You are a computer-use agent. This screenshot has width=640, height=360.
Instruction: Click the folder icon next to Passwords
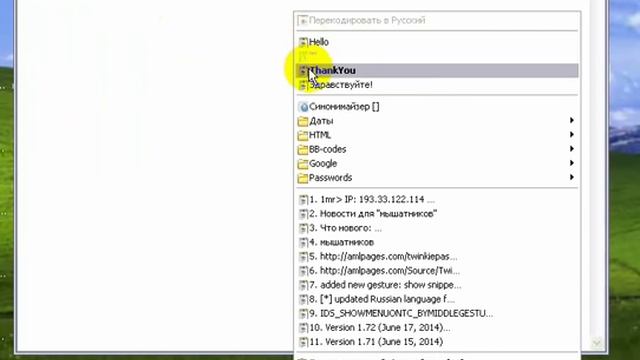click(x=303, y=178)
